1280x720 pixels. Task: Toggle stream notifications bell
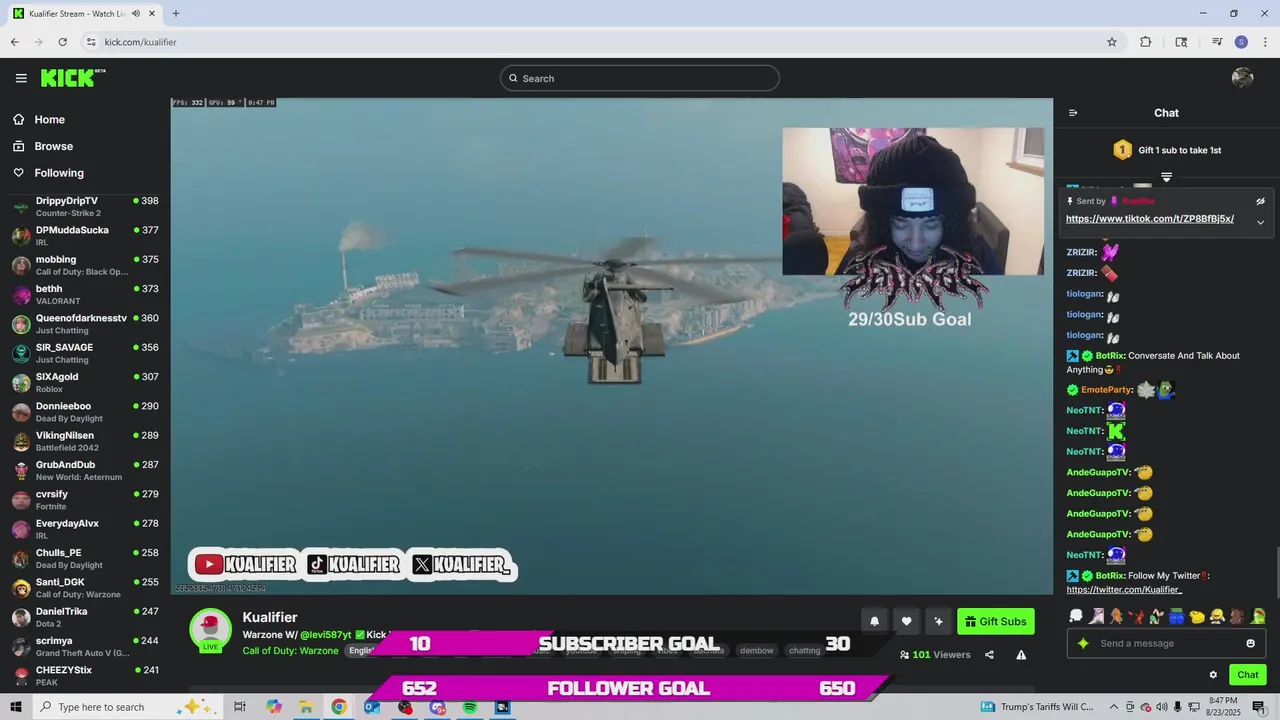(874, 622)
